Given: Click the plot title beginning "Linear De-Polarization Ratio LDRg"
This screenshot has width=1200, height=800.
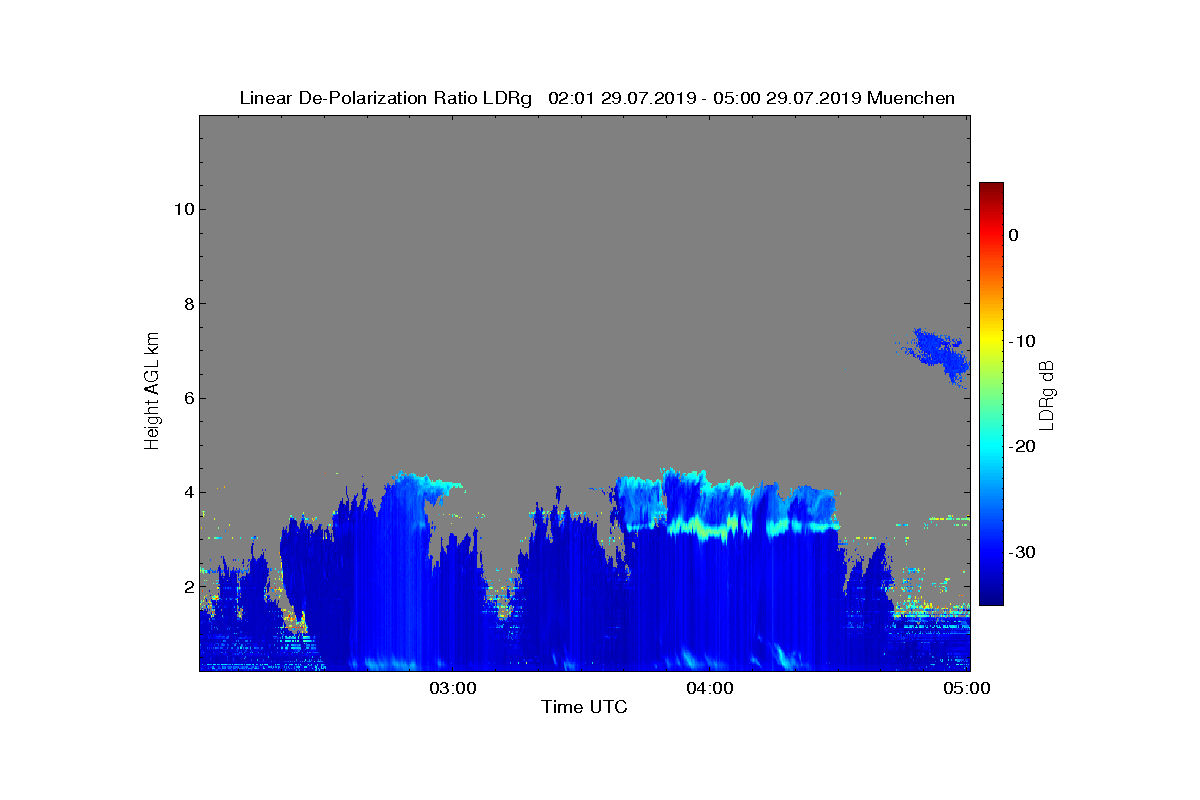Looking at the screenshot, I should [x=597, y=98].
